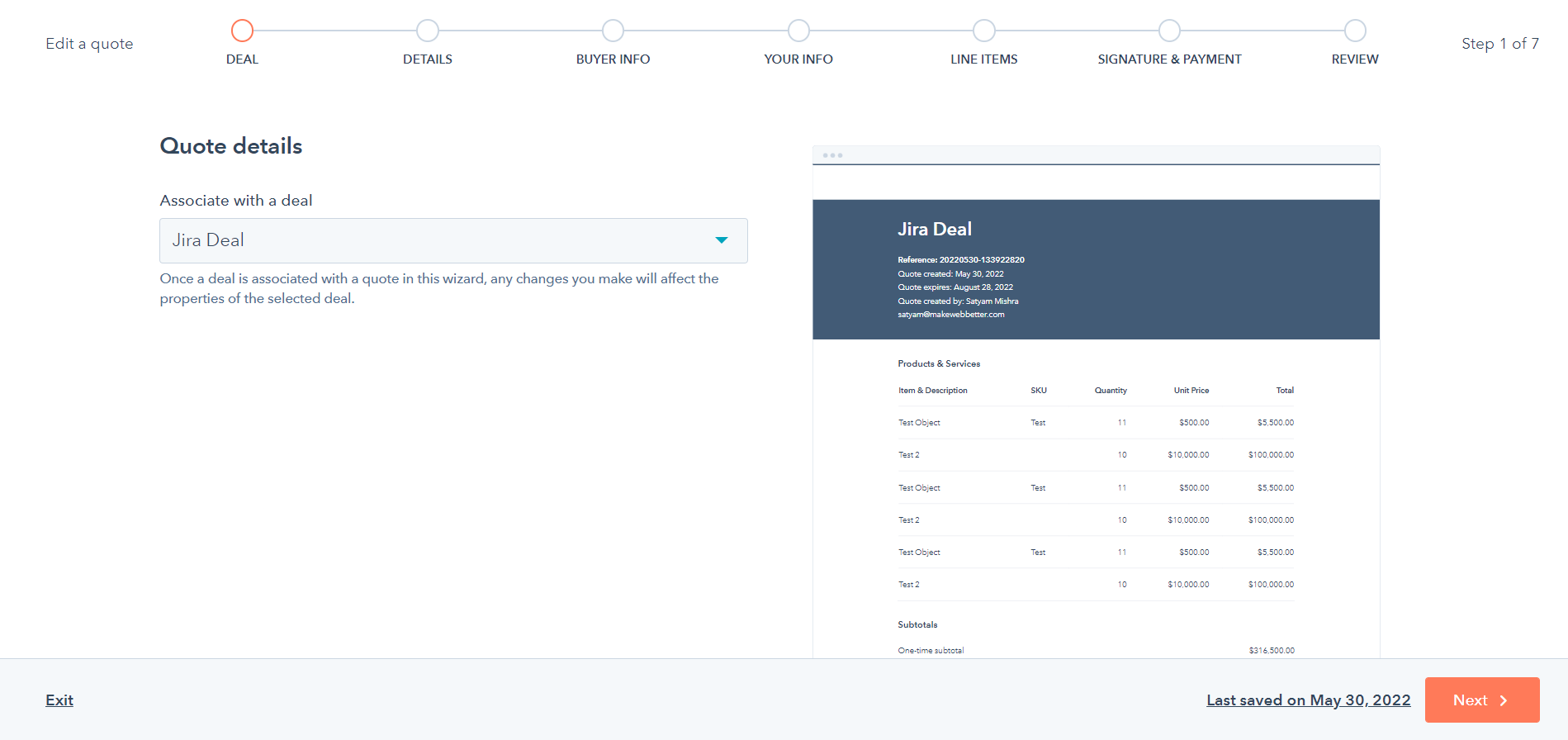Click the Jira Deal quote preview header
1568x740 pixels.
pos(935,230)
